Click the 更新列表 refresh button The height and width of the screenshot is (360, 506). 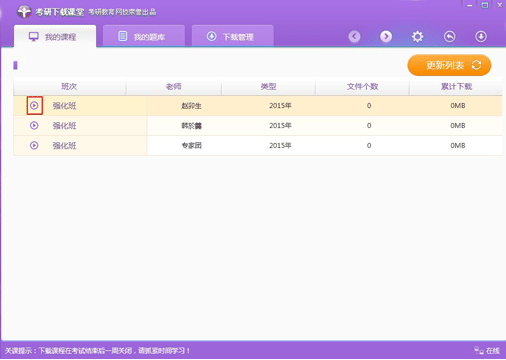[449, 65]
